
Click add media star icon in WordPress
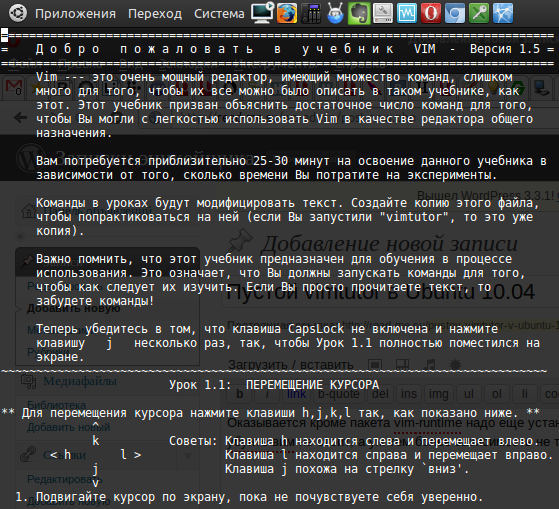click(456, 364)
